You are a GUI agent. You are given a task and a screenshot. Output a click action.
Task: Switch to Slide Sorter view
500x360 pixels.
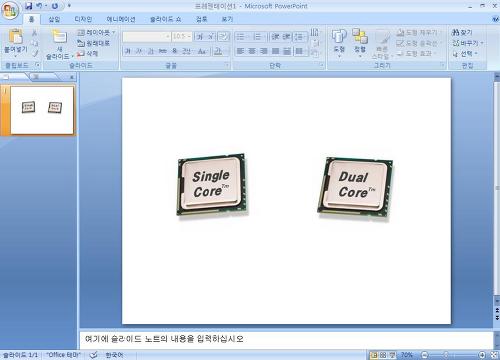[383, 355]
